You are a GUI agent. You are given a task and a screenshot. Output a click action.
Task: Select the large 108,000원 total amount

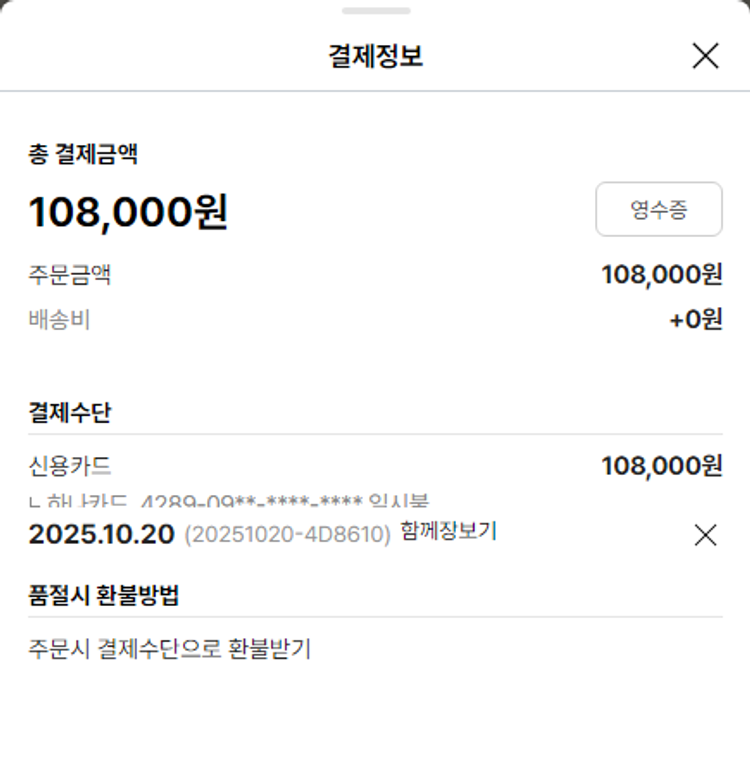click(x=128, y=212)
